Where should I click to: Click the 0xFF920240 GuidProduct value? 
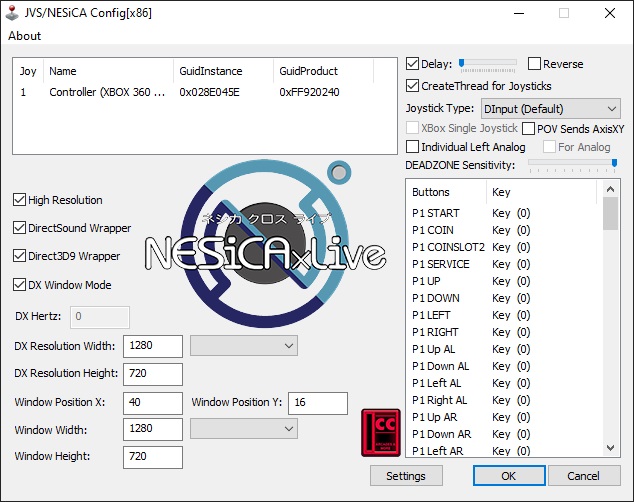pyautogui.click(x=309, y=92)
